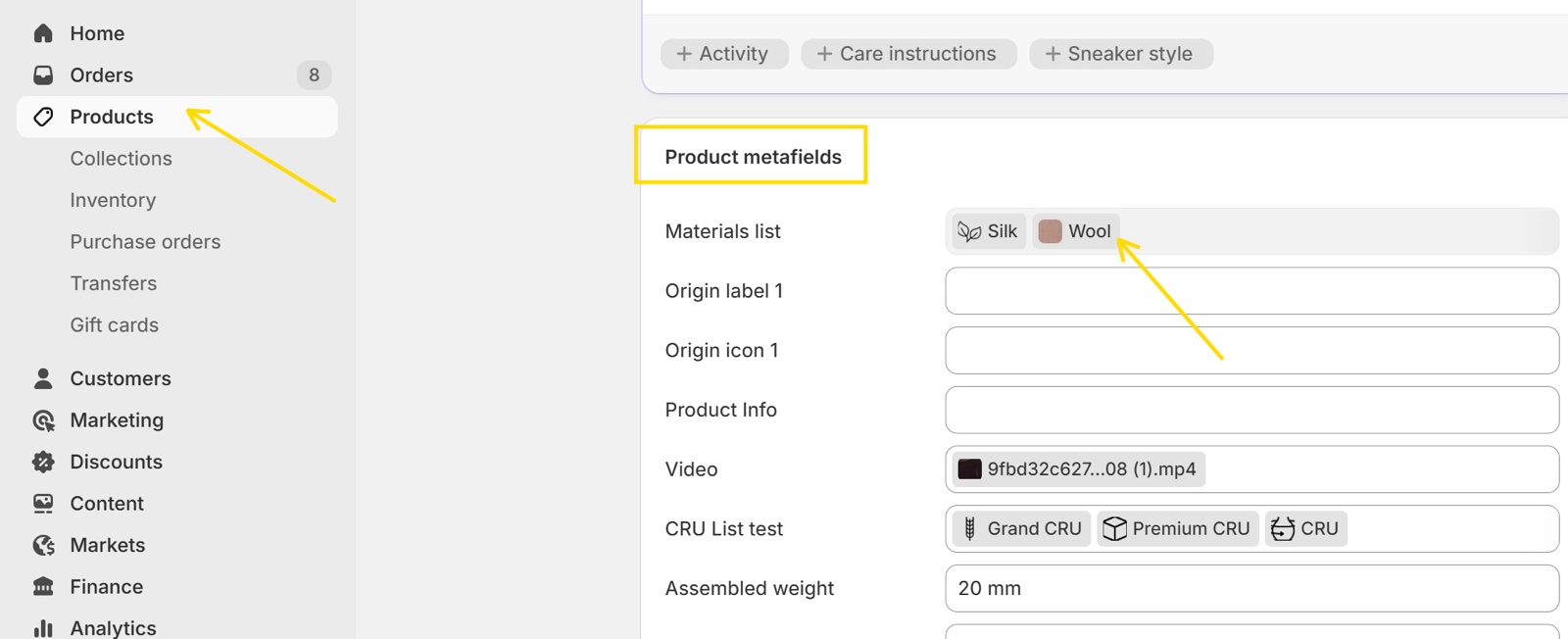The image size is (1568, 639).
Task: Open the 9fbd32c627...08 (1).mp4 video chip
Action: (1078, 469)
